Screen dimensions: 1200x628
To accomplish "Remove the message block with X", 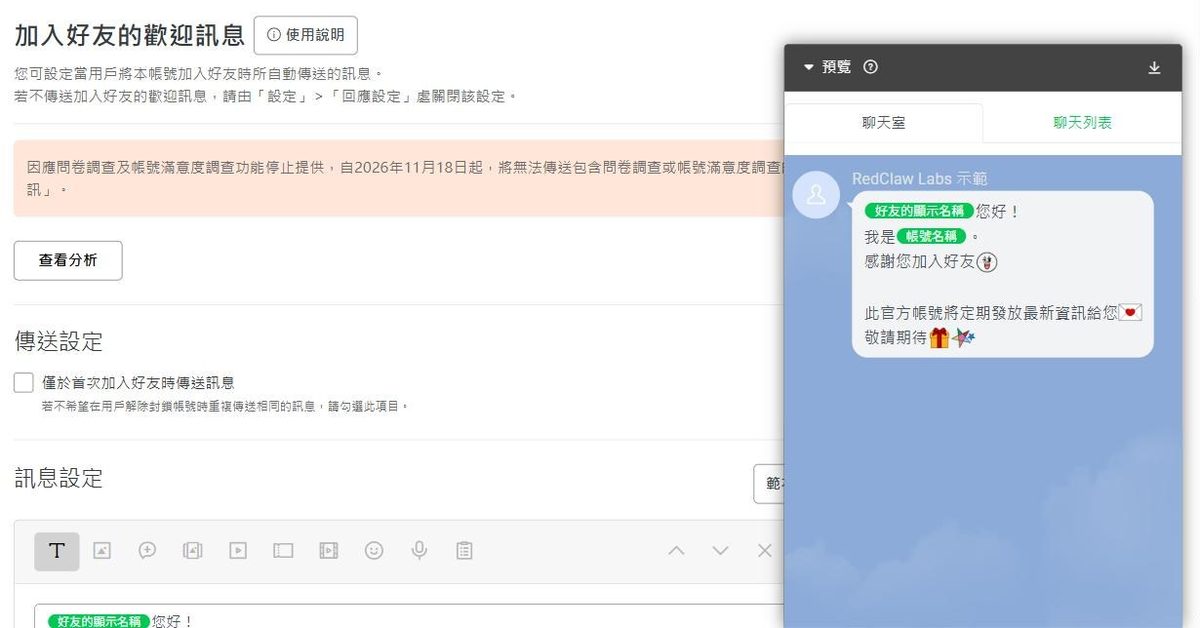I will 764,550.
